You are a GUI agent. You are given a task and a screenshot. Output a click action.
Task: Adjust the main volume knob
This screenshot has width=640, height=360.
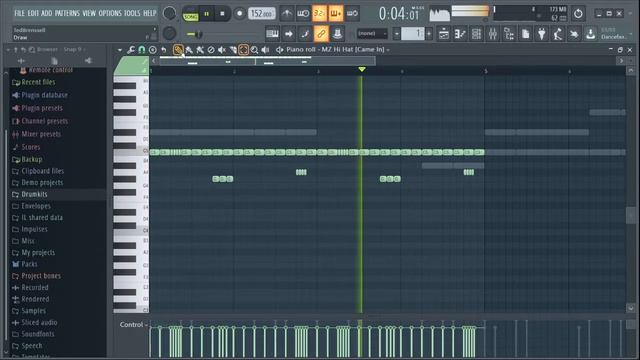[169, 13]
